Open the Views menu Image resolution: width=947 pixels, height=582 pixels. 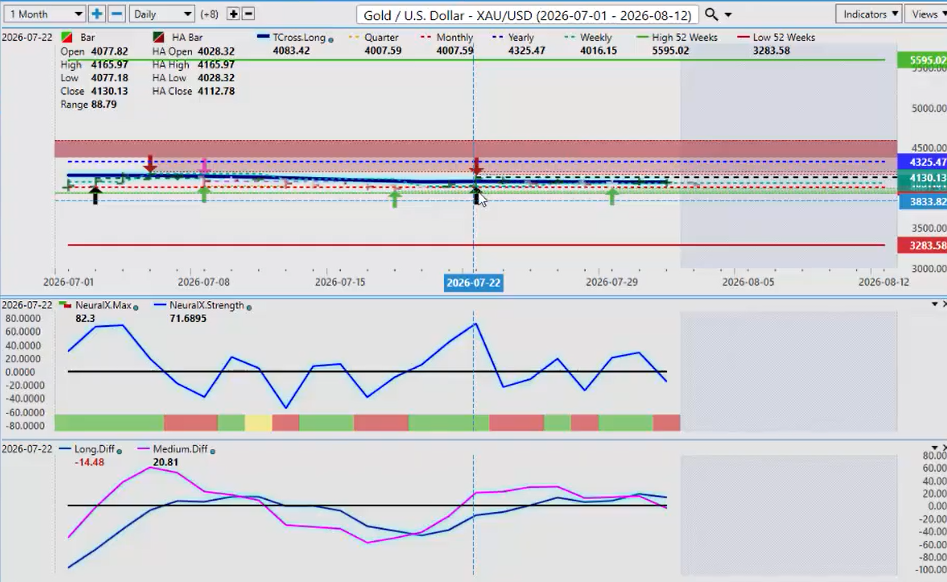click(x=927, y=14)
